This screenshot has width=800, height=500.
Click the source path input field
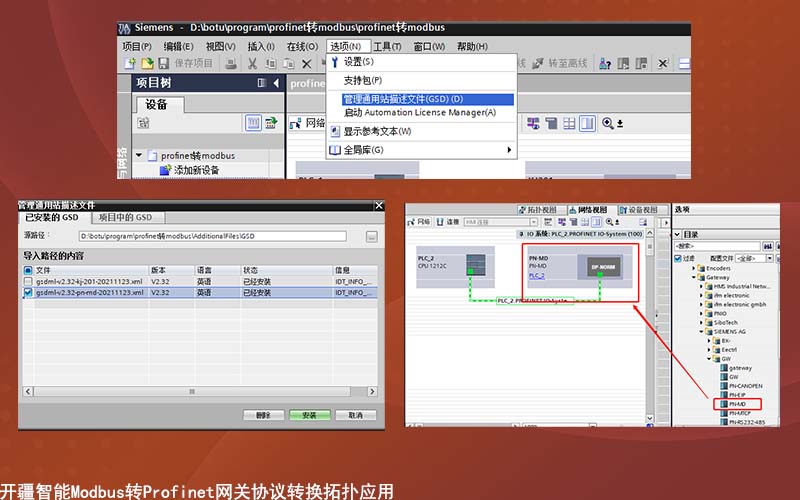(x=212, y=236)
